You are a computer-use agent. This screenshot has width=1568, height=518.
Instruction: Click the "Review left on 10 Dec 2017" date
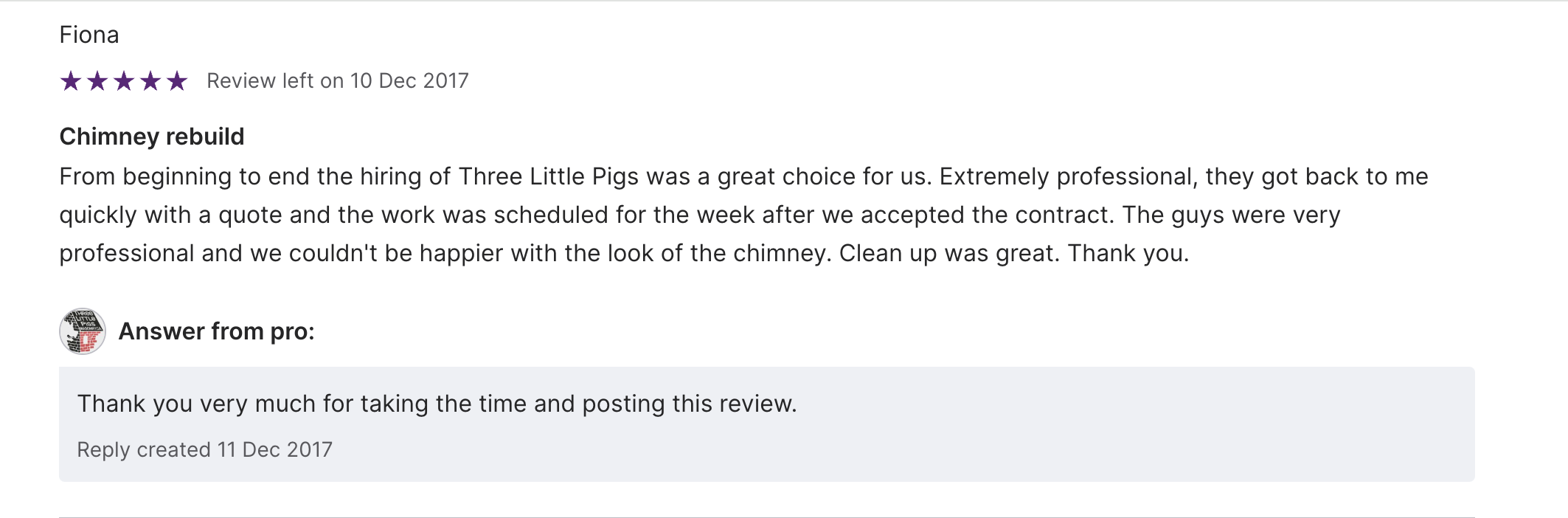(338, 80)
